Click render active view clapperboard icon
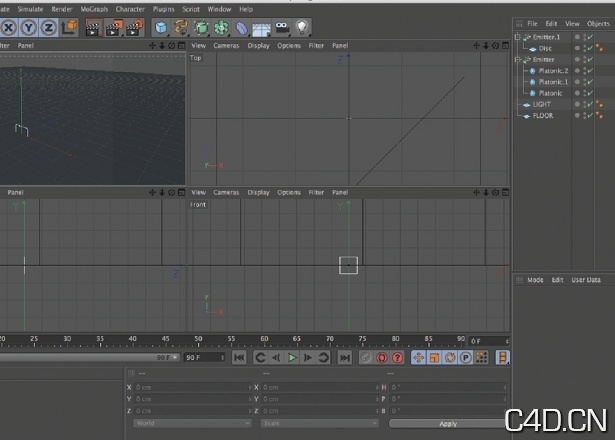 point(93,27)
